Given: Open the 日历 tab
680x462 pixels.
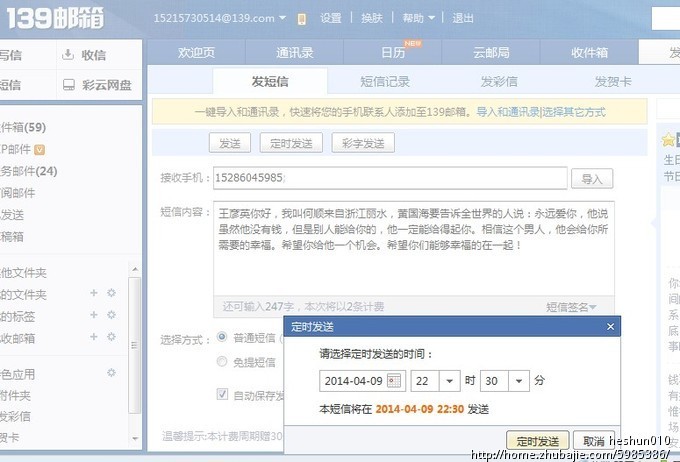Looking at the screenshot, I should coord(393,52).
